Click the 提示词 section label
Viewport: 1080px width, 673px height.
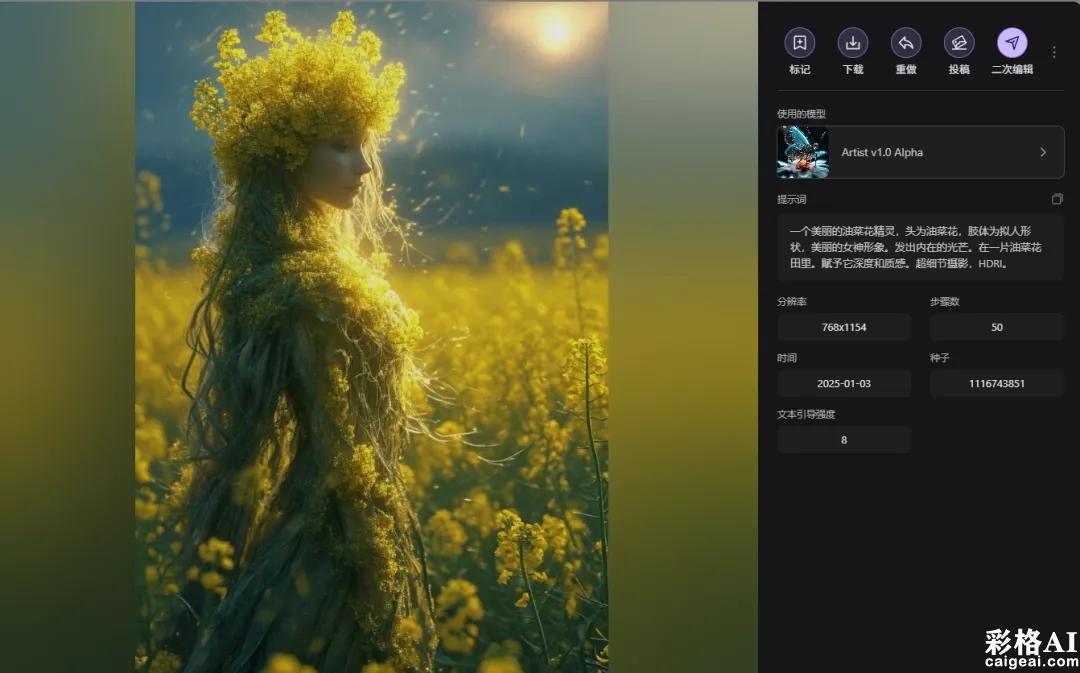[x=791, y=200]
